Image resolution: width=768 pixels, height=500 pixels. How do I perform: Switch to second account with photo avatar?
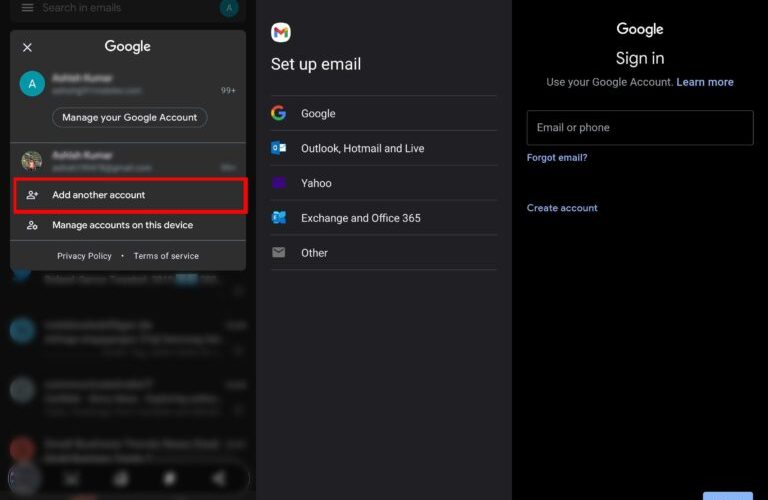tap(128, 161)
